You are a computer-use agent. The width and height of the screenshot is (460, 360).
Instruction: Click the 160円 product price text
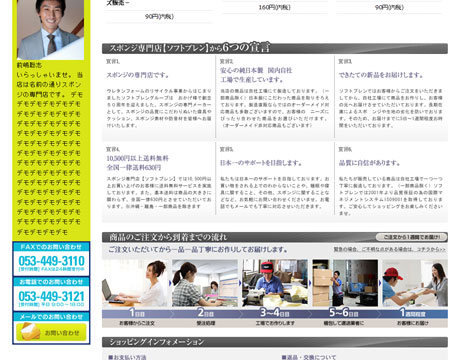click(275, 7)
